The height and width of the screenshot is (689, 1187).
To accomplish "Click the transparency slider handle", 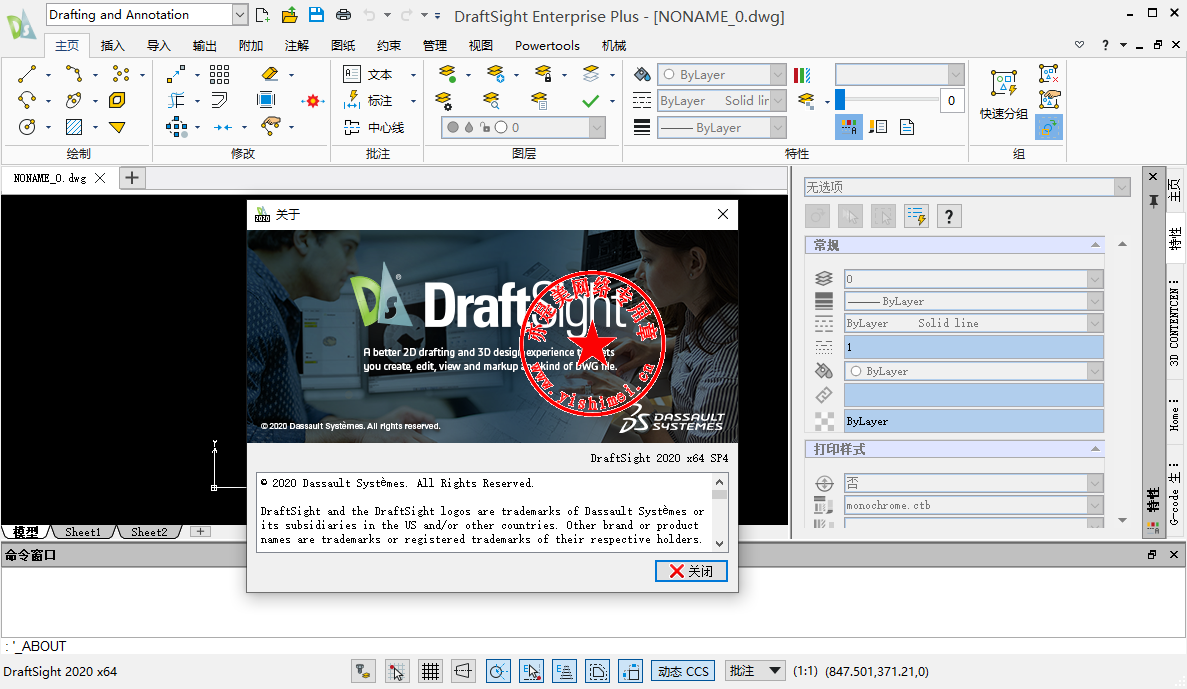I will [840, 100].
